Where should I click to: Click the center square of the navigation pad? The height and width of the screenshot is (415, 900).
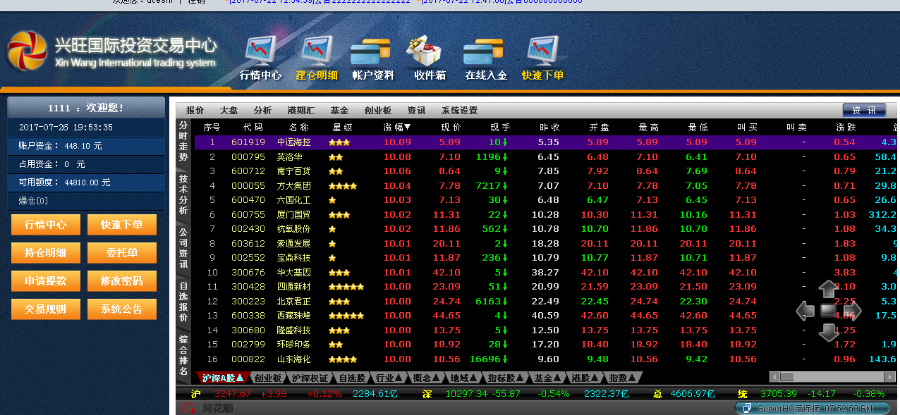(x=829, y=311)
